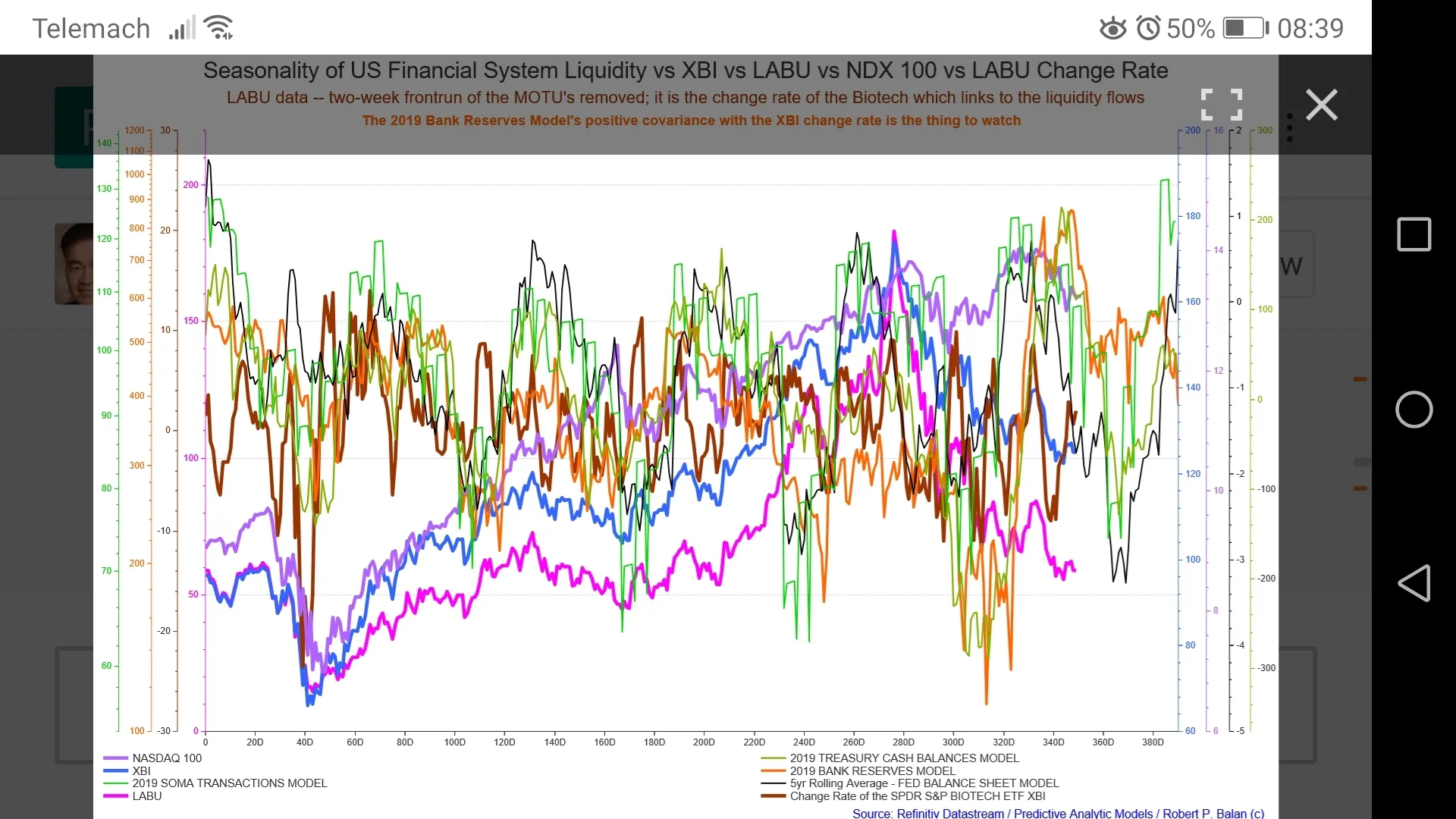
Task: Tap the XBI legend label
Action: (141, 770)
